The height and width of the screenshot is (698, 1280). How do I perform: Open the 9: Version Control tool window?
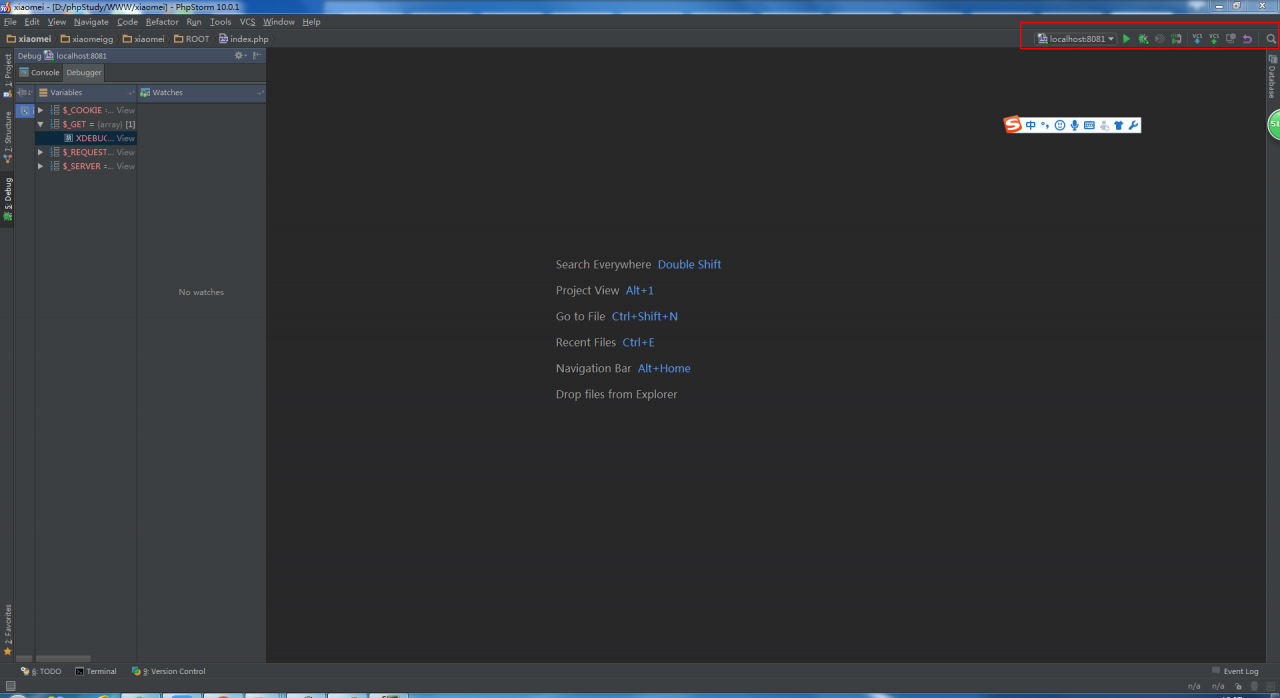pyautogui.click(x=168, y=671)
